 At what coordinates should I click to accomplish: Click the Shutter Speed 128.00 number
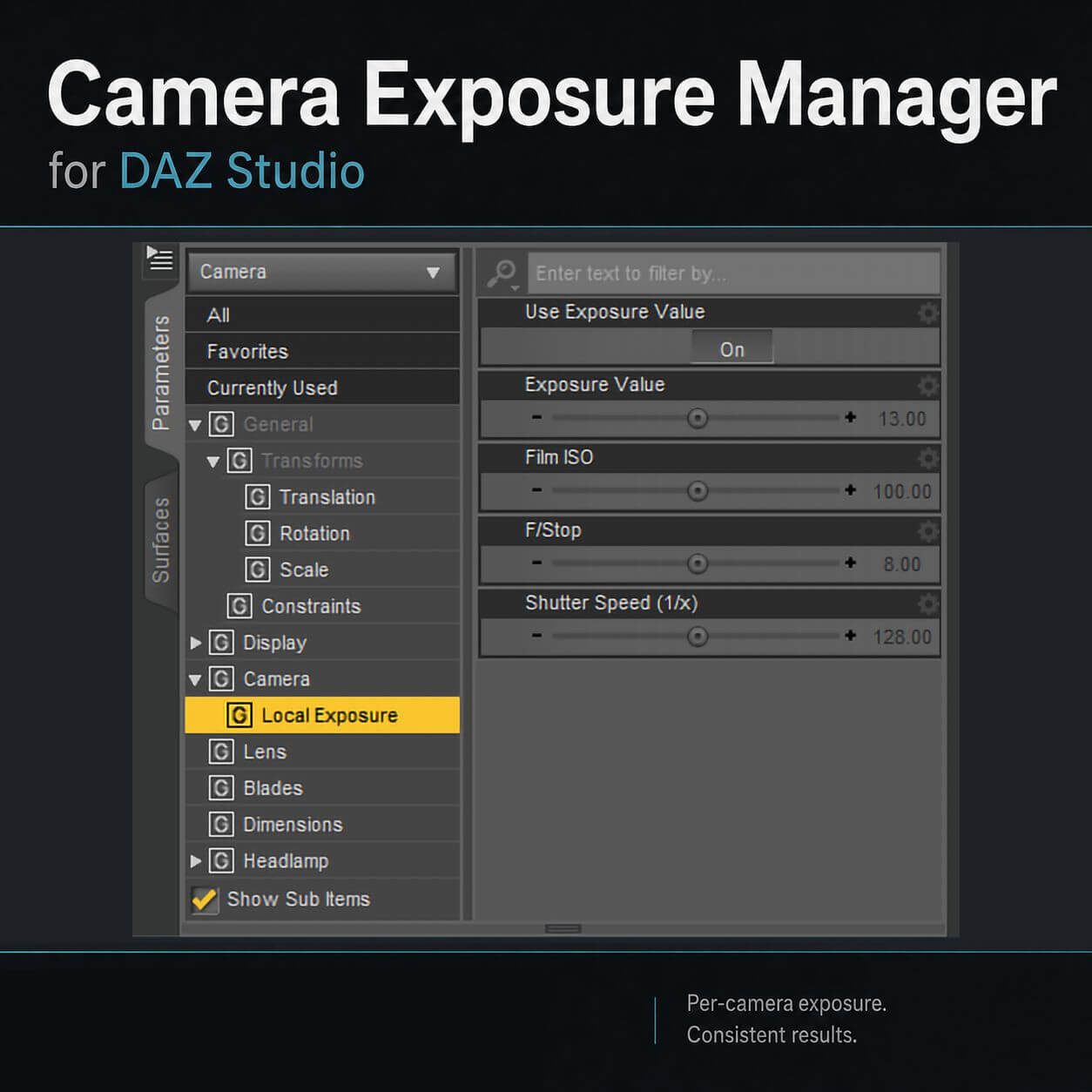point(902,637)
